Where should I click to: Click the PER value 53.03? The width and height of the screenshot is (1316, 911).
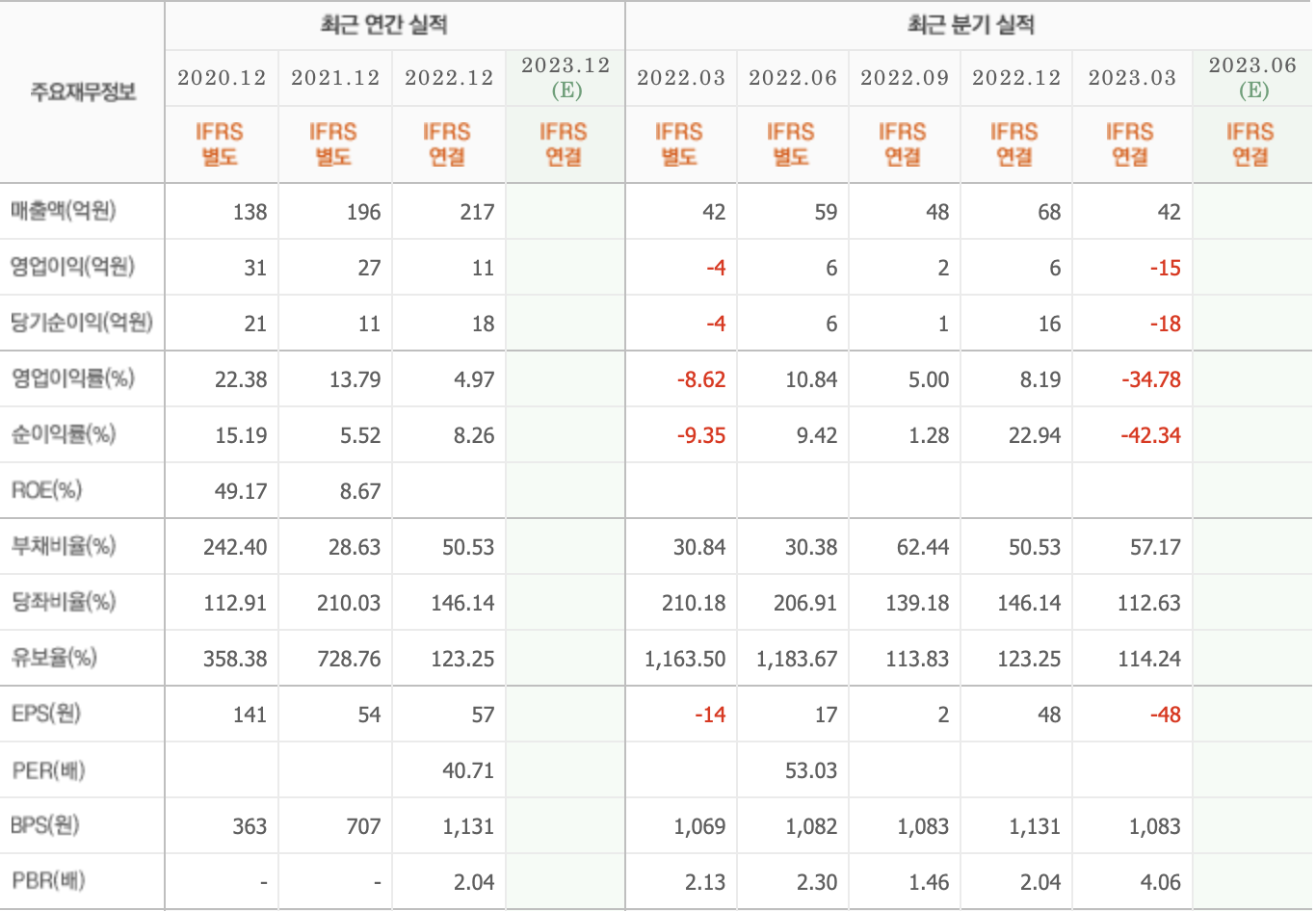[811, 770]
